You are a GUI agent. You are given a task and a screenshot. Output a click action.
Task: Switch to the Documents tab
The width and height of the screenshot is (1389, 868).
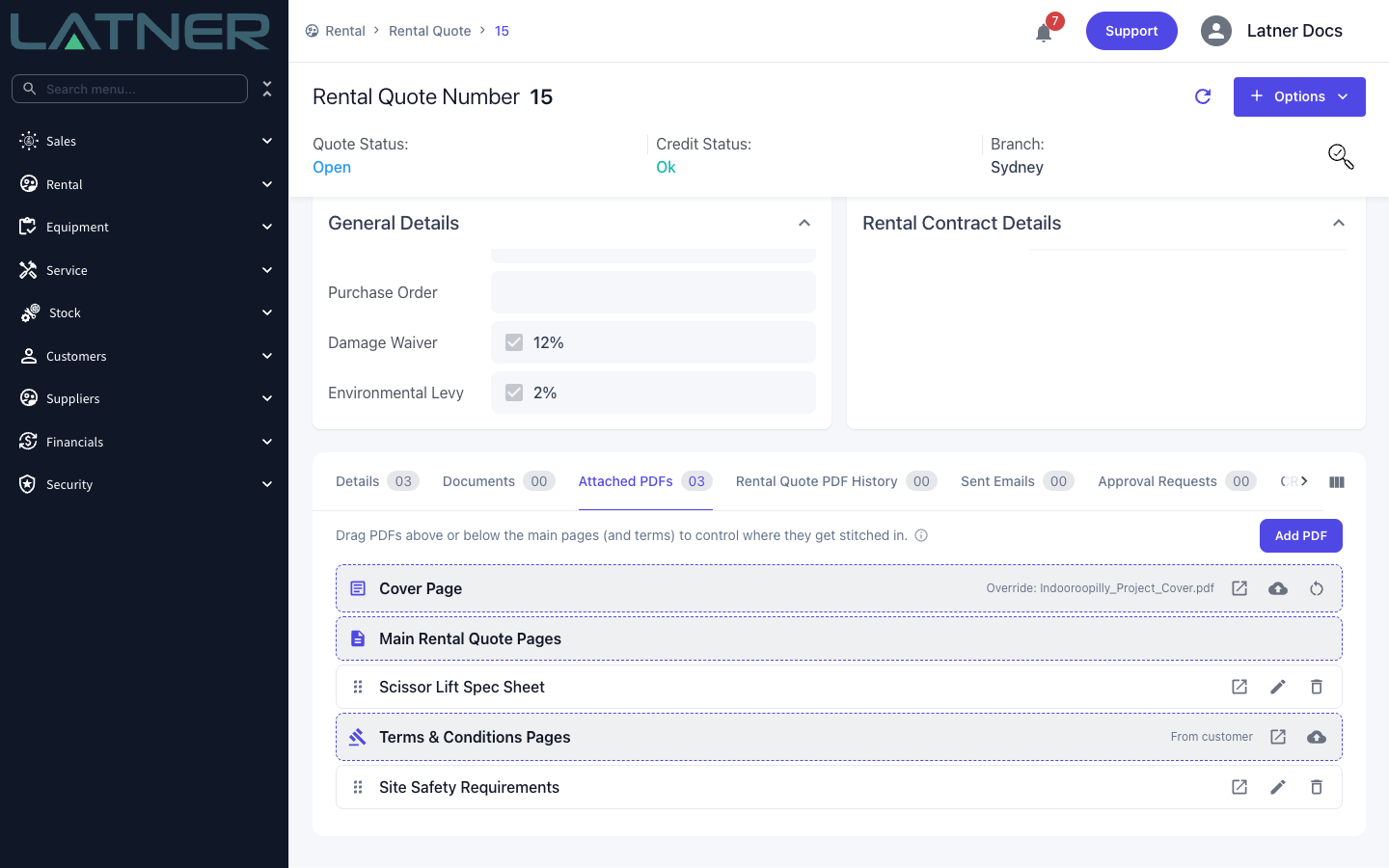click(499, 481)
